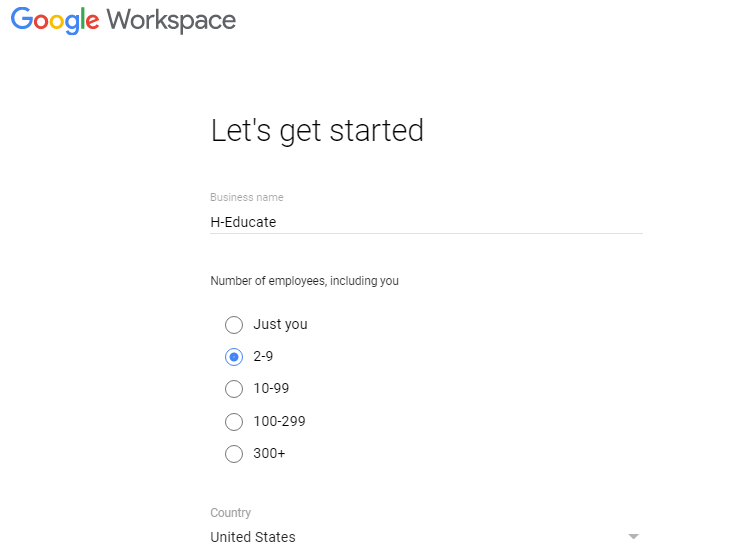Click the Google Workspace logo
729x552 pixels.
[x=123, y=20]
